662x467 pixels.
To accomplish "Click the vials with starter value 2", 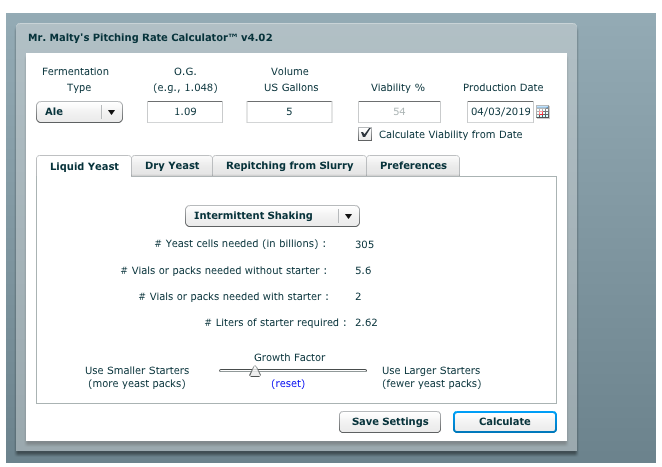I will point(358,296).
